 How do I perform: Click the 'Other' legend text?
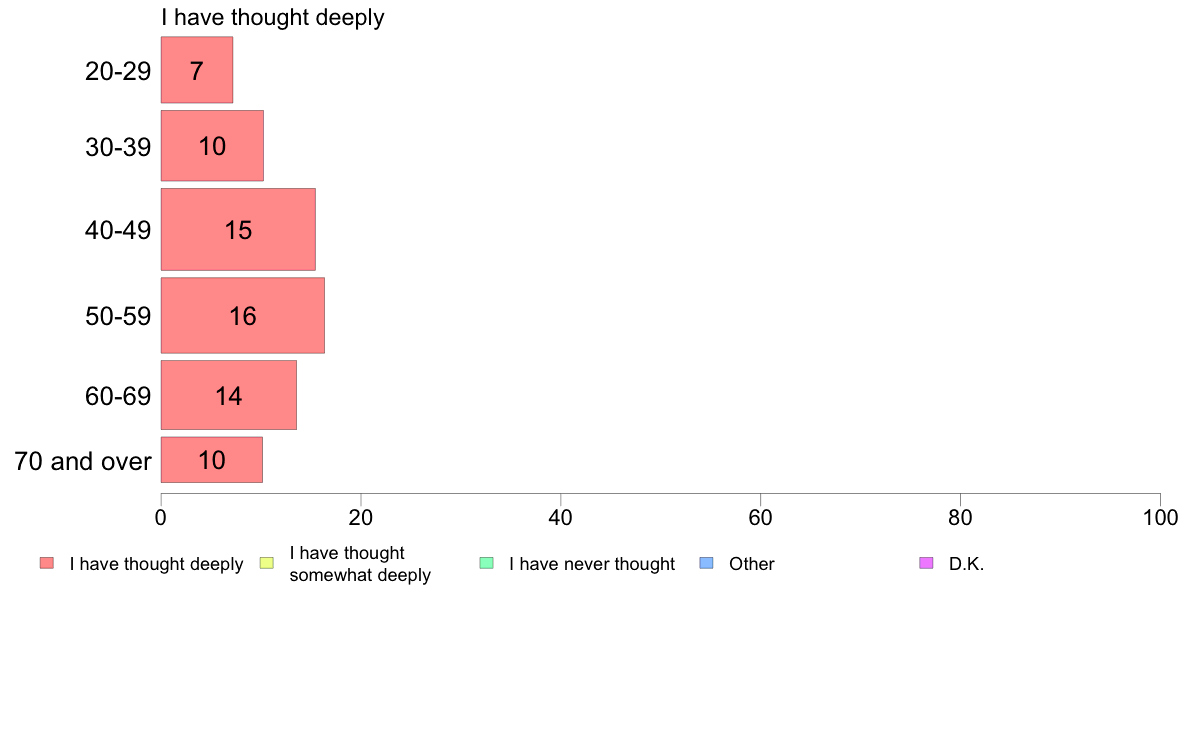point(752,564)
